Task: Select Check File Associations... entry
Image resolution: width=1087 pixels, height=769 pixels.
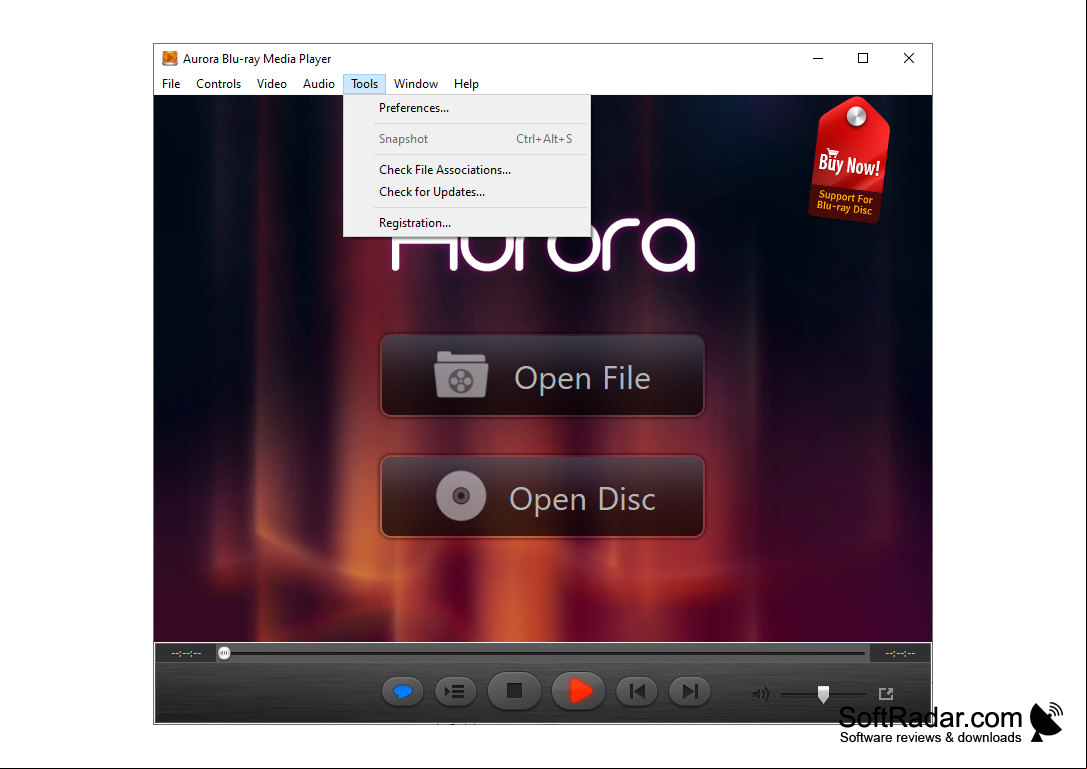Action: coord(467,170)
